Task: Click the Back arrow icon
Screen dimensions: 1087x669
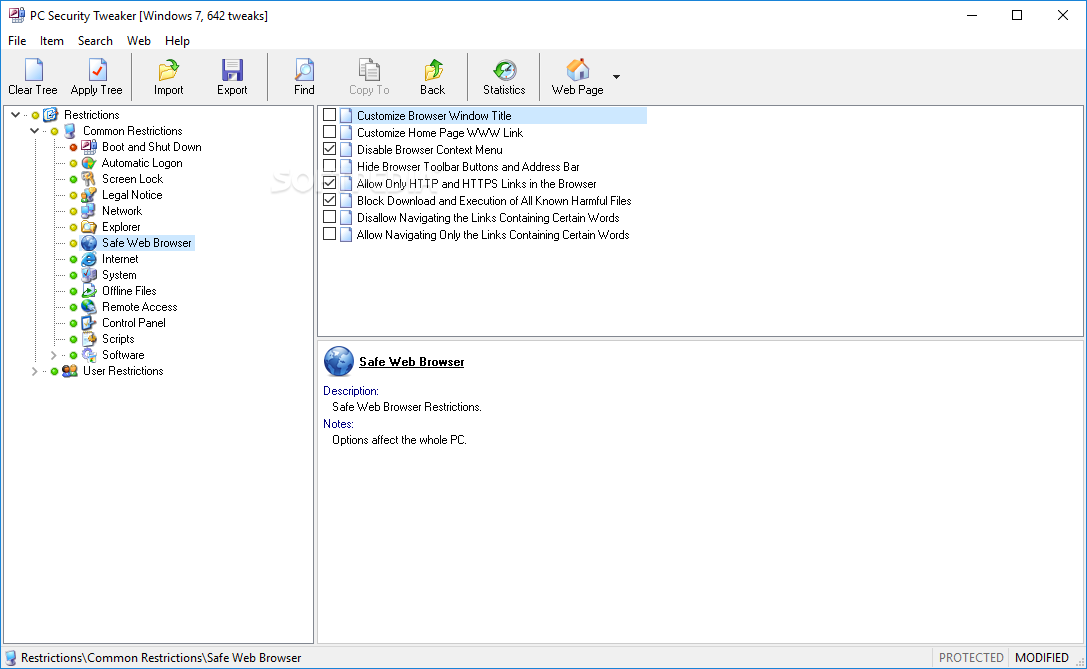Action: point(433,70)
